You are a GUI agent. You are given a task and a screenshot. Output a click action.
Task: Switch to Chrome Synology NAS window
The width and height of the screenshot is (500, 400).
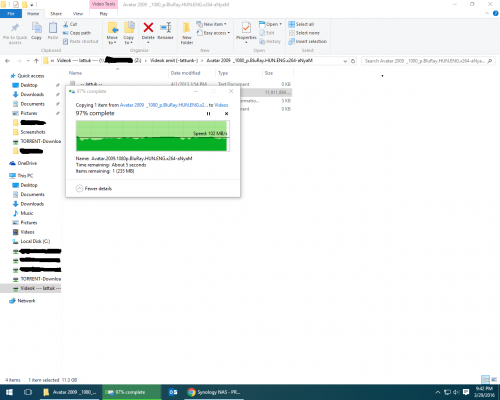pos(214,392)
